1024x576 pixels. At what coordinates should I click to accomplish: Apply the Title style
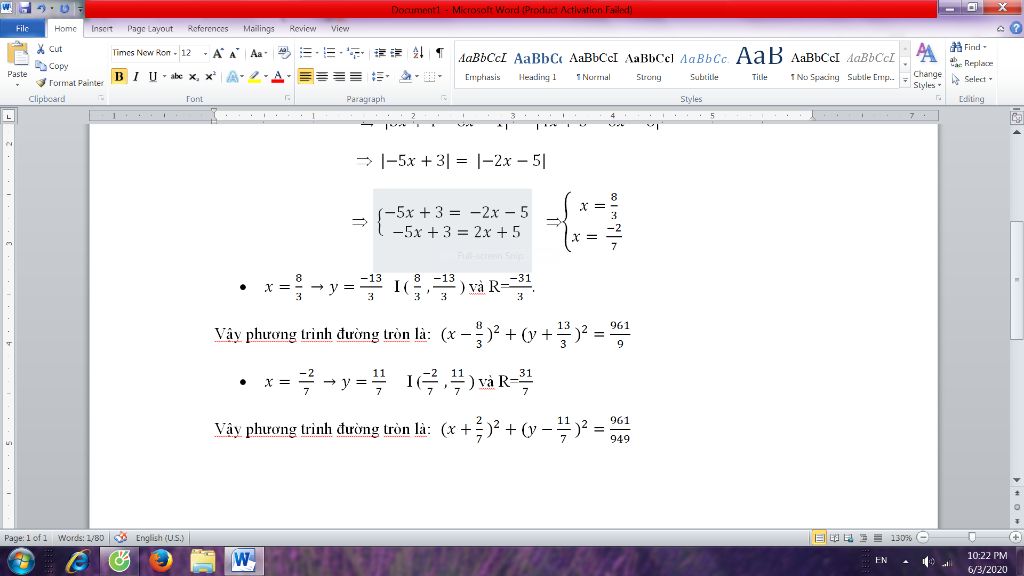pos(759,65)
